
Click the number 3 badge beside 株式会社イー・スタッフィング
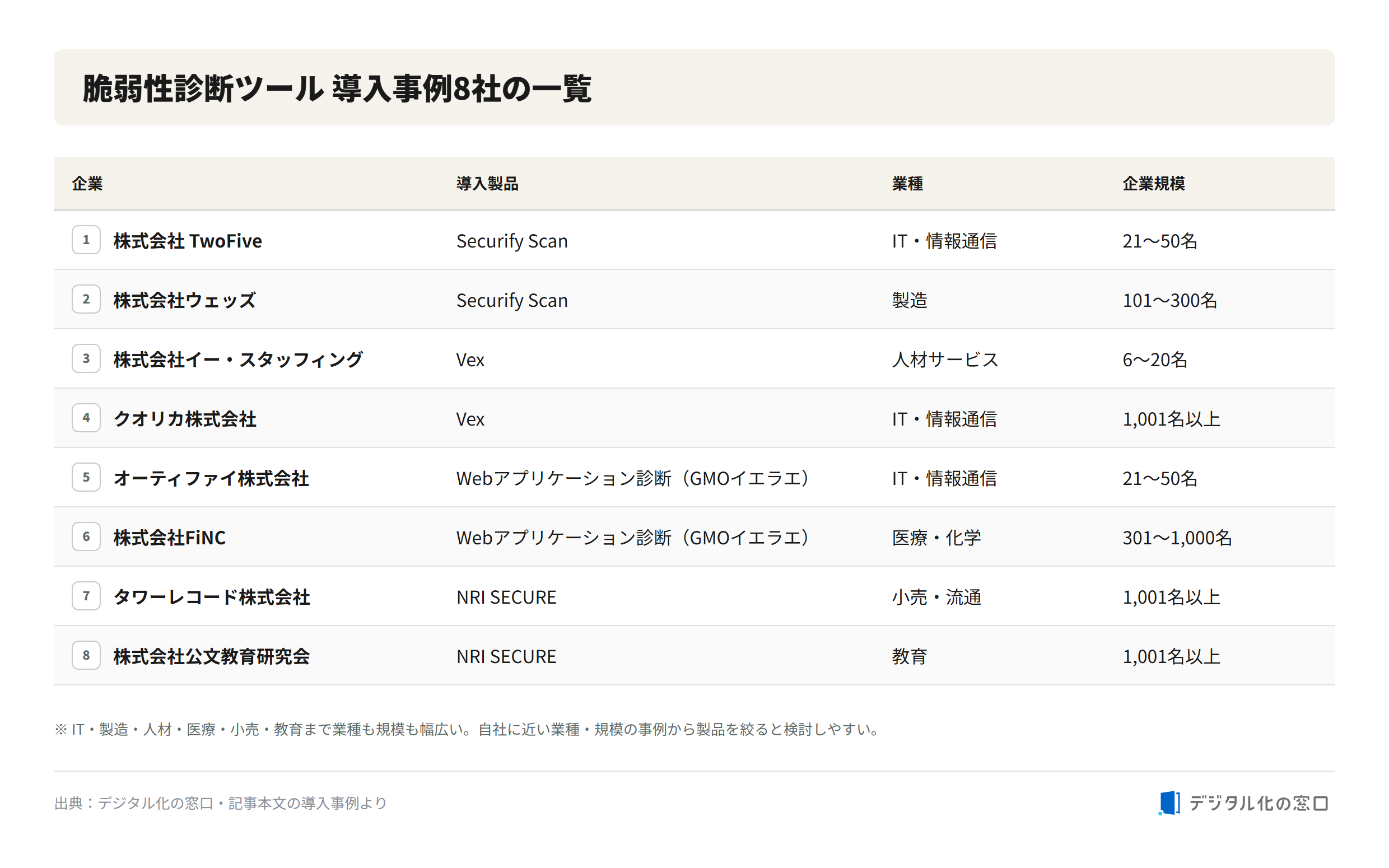(86, 358)
